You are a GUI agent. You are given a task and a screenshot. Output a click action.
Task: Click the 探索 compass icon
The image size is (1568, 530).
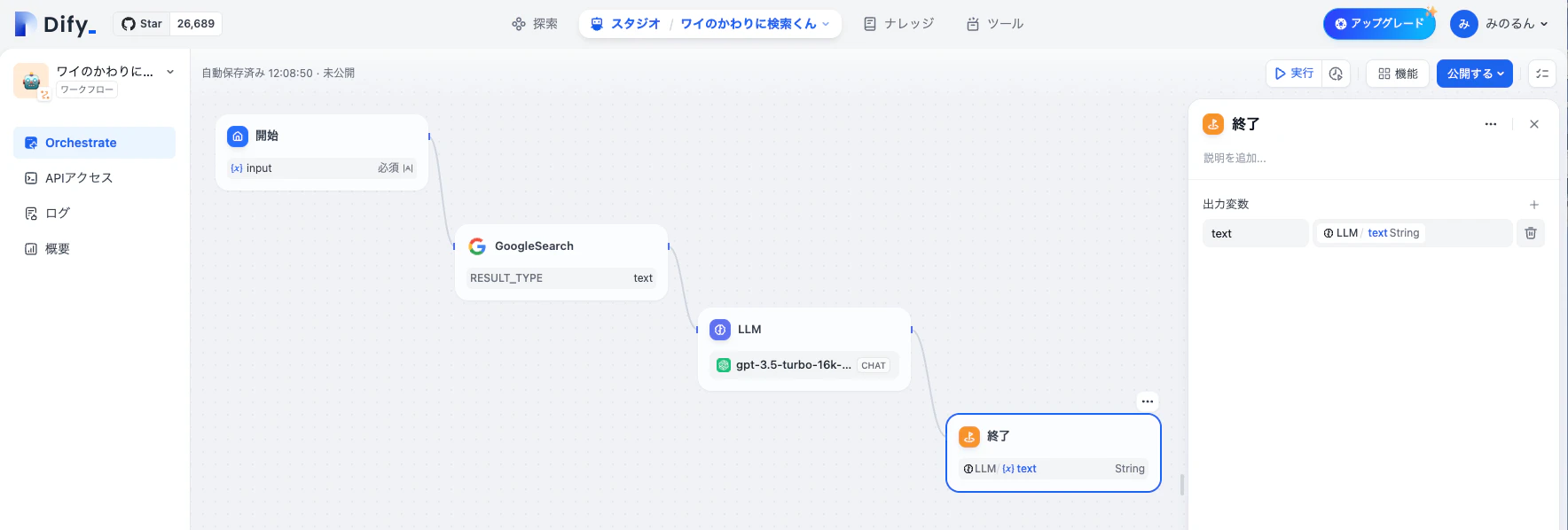519,24
